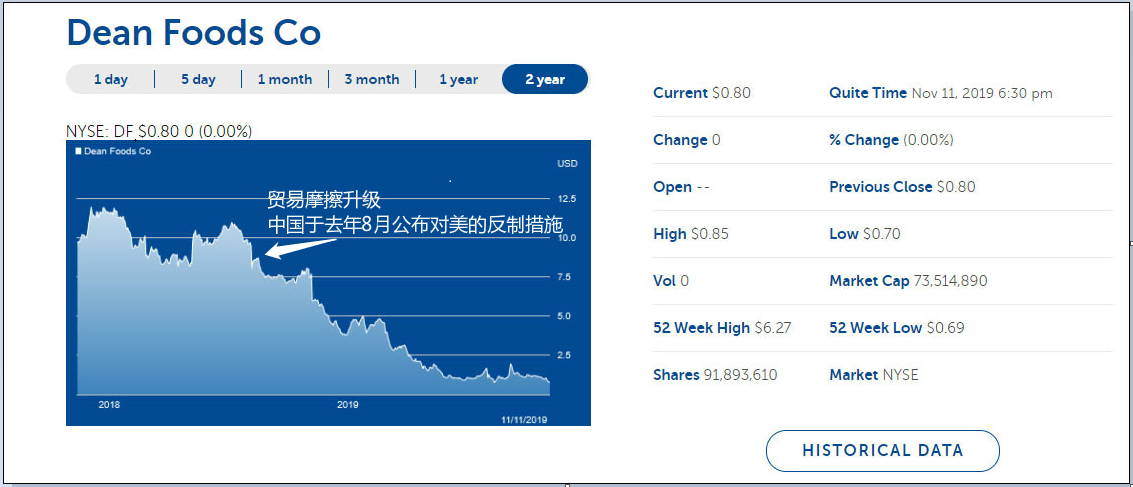Image resolution: width=1133 pixels, height=487 pixels.
Task: Click the 12.5 y-axis label on chart
Action: [x=567, y=199]
